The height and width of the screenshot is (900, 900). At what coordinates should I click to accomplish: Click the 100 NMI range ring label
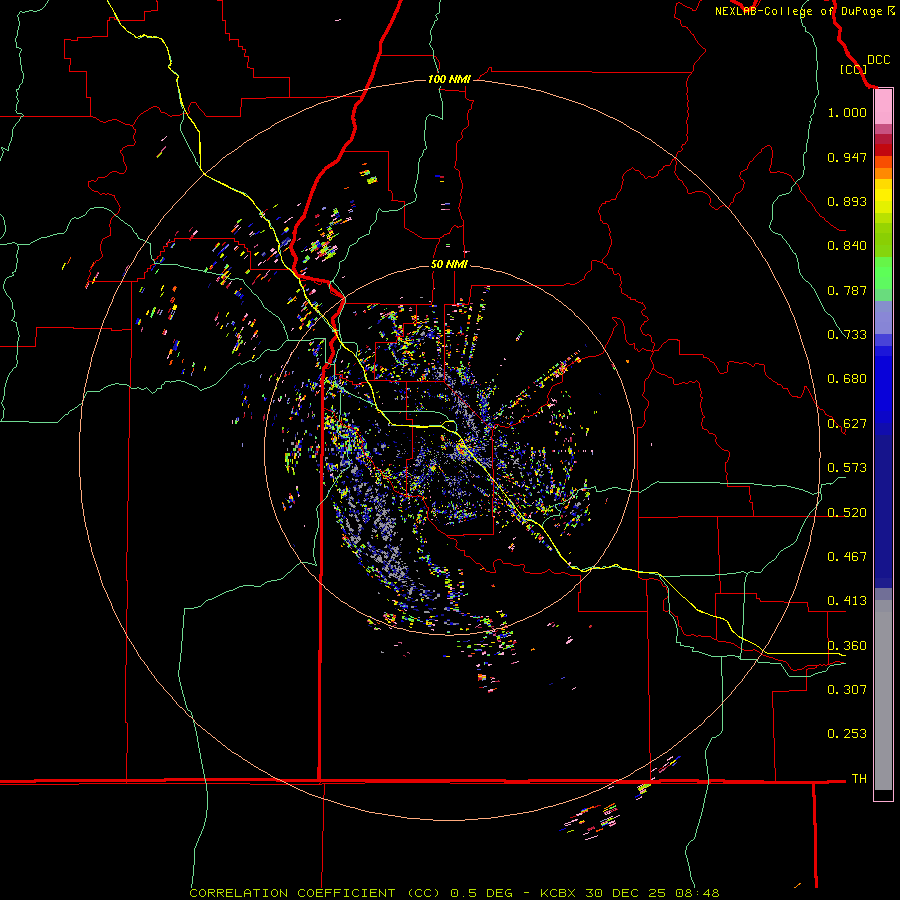(x=449, y=79)
